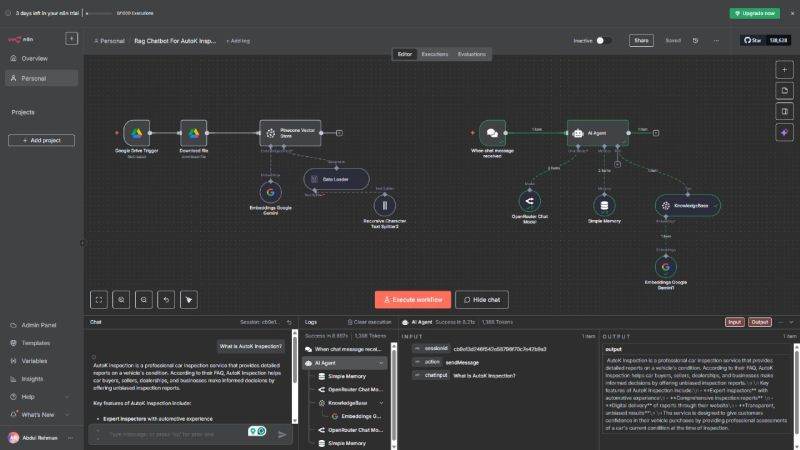Click the logs list scrollbar
Image resolution: width=800 pixels, height=450 pixels.
(x=393, y=396)
